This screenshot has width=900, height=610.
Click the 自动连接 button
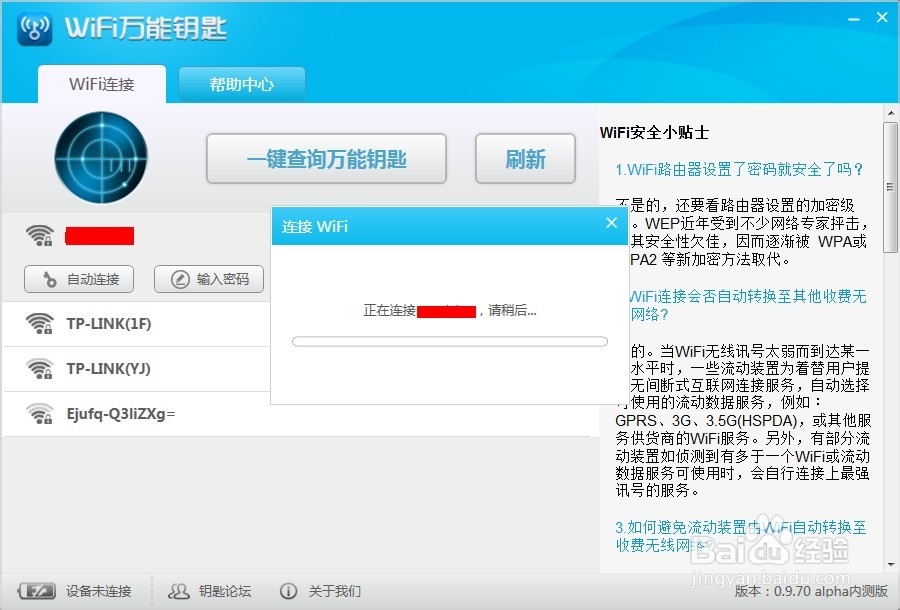(79, 279)
